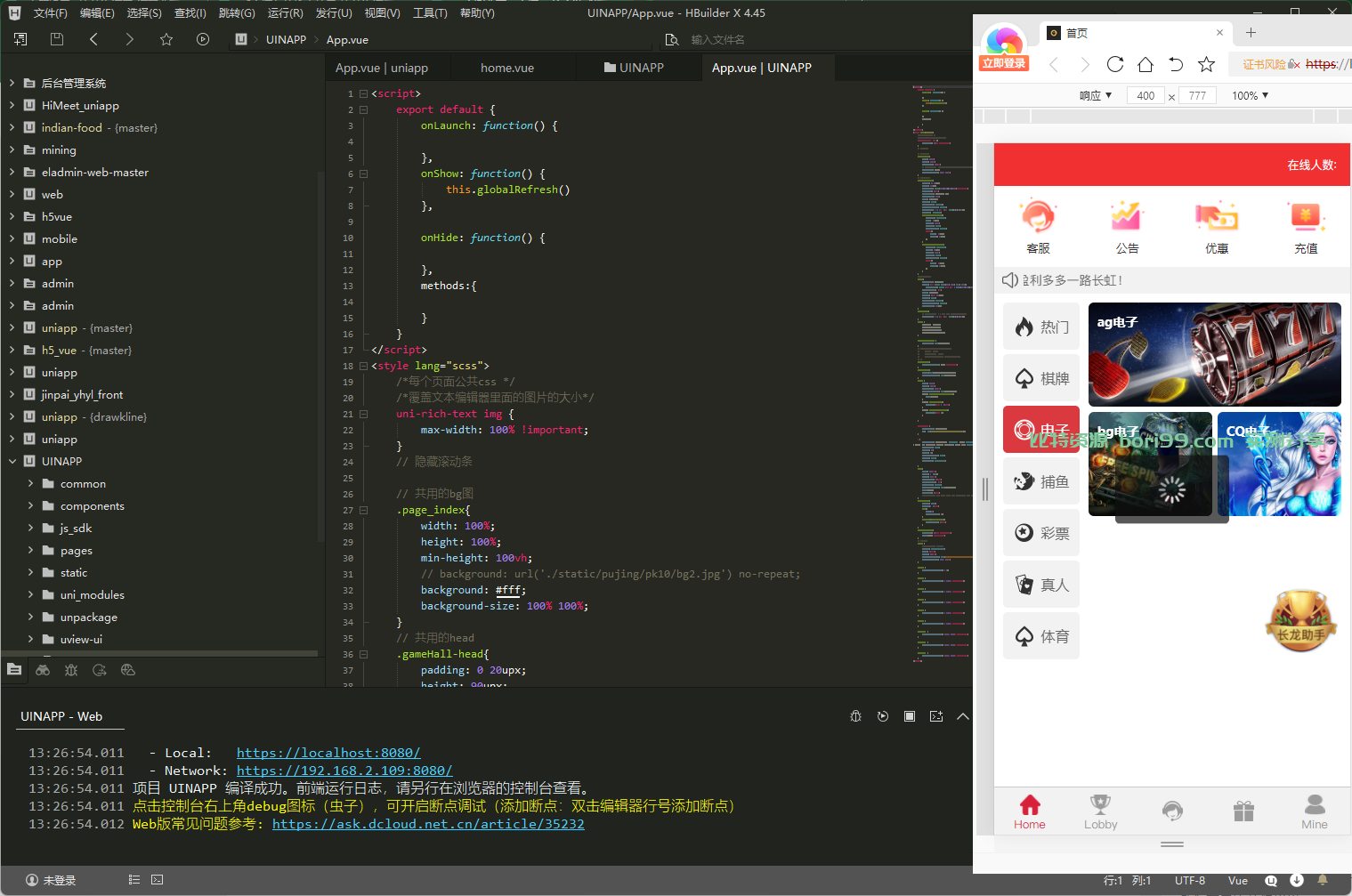This screenshot has height=896, width=1352.
Task: Open the 发行(U) menu
Action: (334, 12)
